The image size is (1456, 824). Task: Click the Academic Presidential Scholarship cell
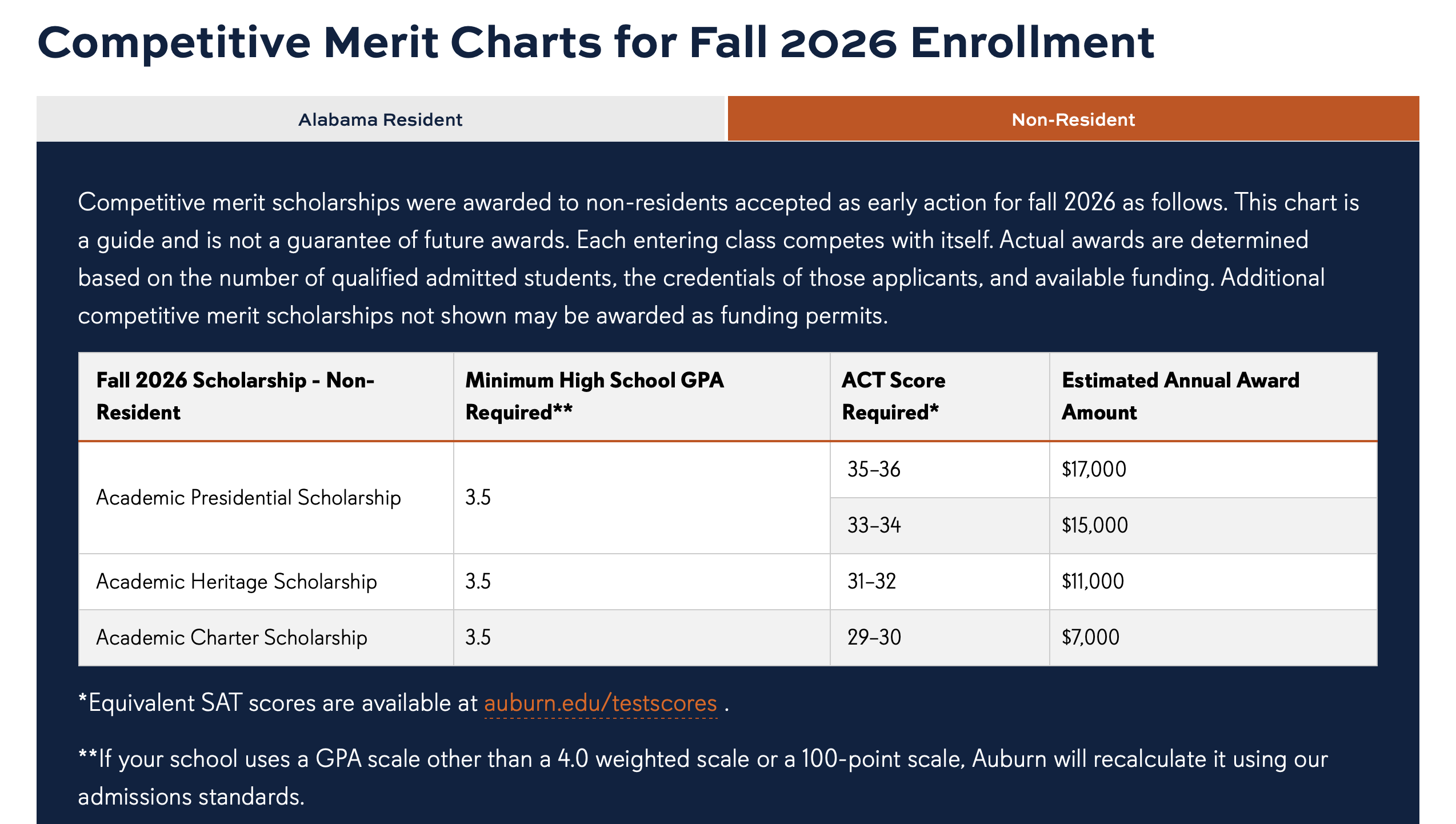266,497
